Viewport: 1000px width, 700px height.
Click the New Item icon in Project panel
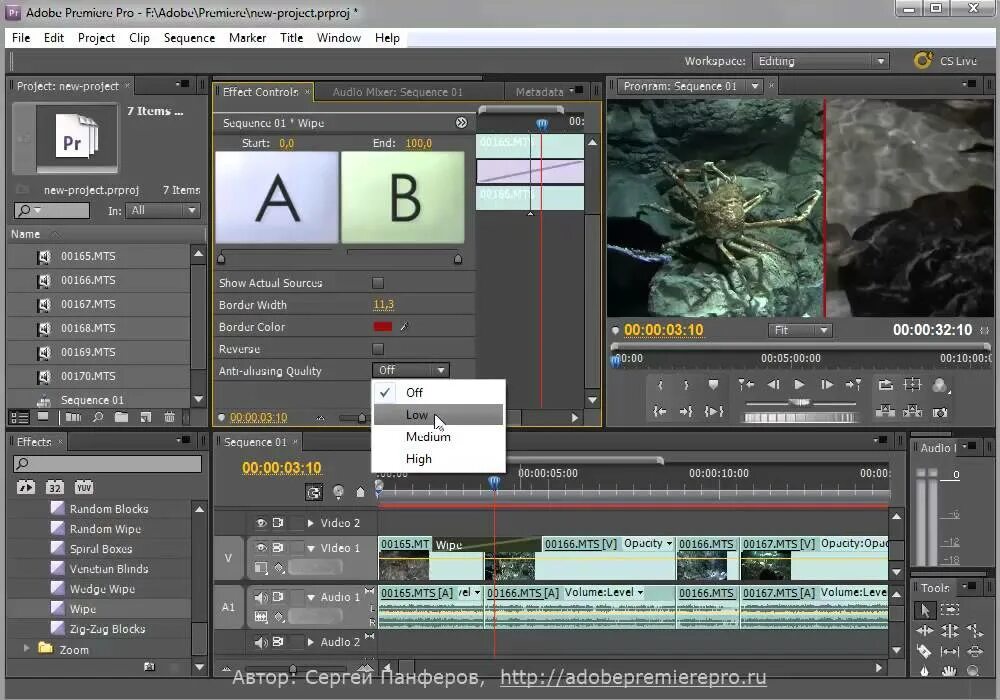pos(145,418)
